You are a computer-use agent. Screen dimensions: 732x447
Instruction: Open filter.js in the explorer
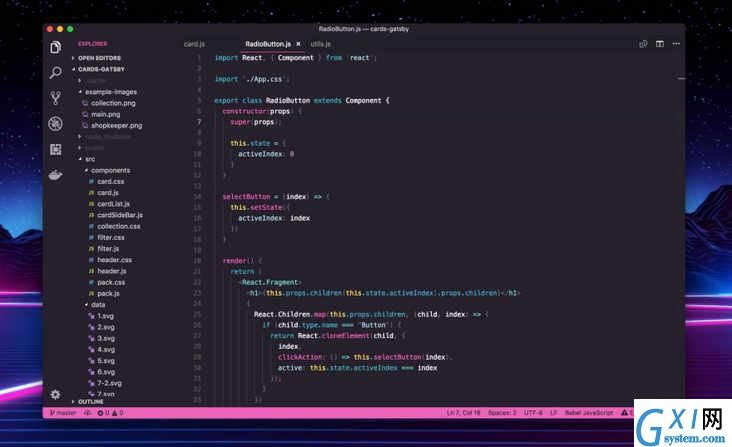point(108,249)
